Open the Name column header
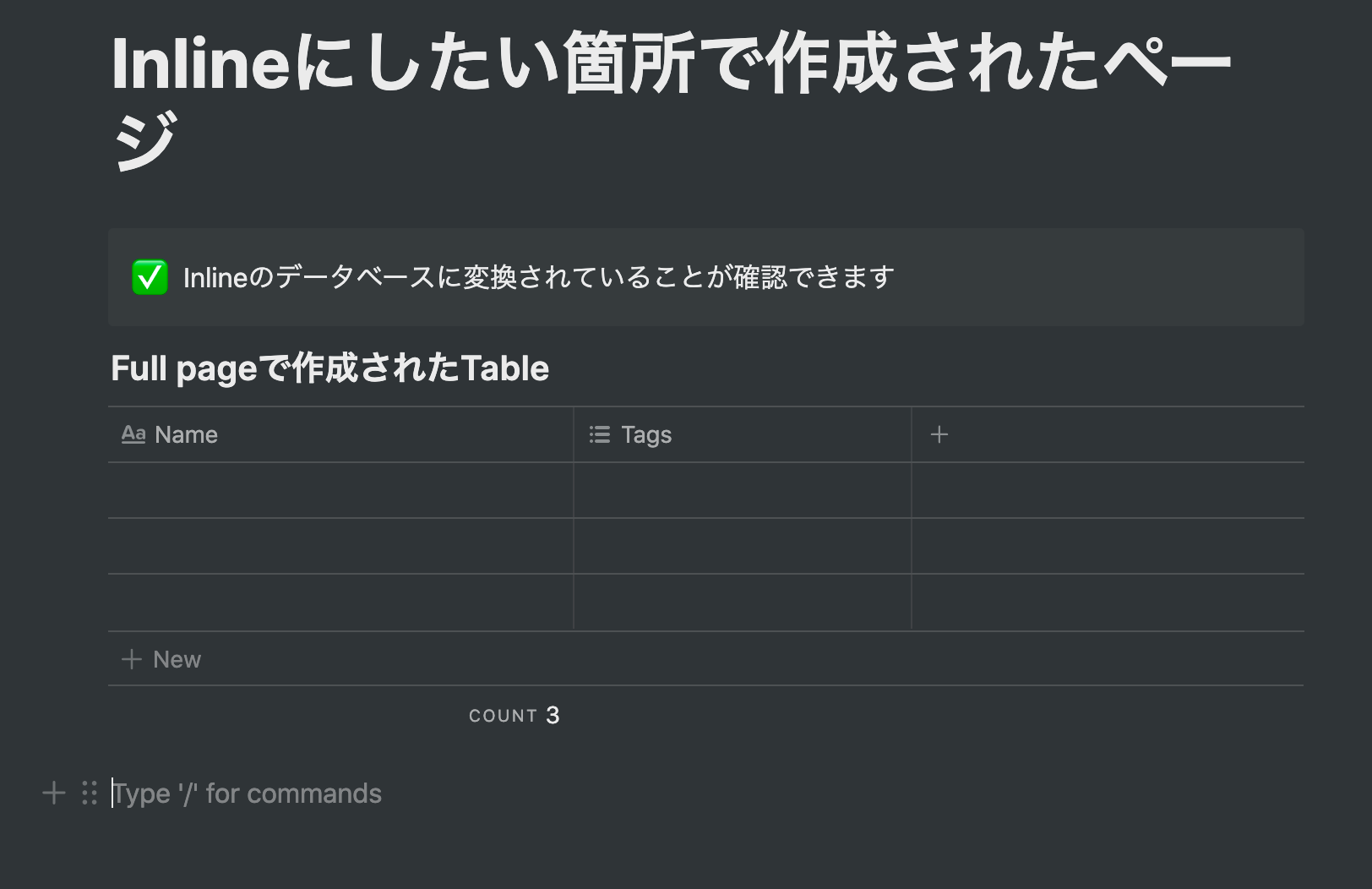Image resolution: width=1372 pixels, height=889 pixels. (x=340, y=434)
